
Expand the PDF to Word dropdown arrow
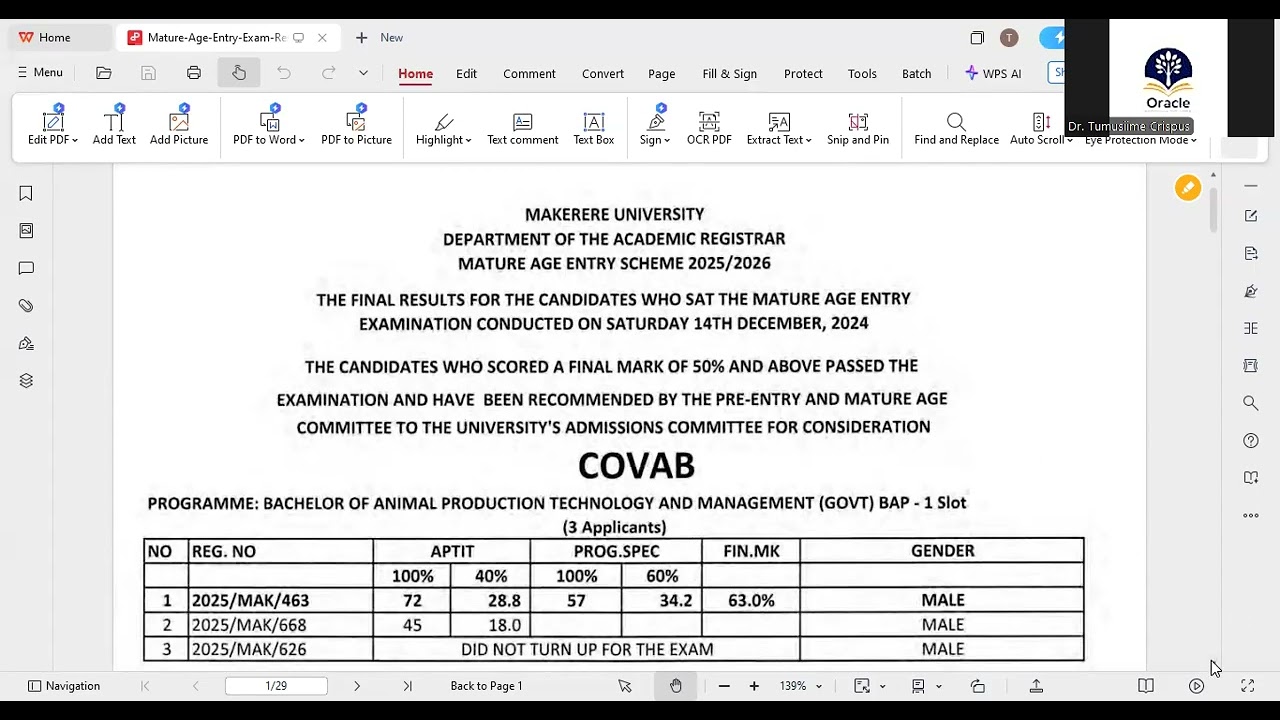(x=302, y=141)
